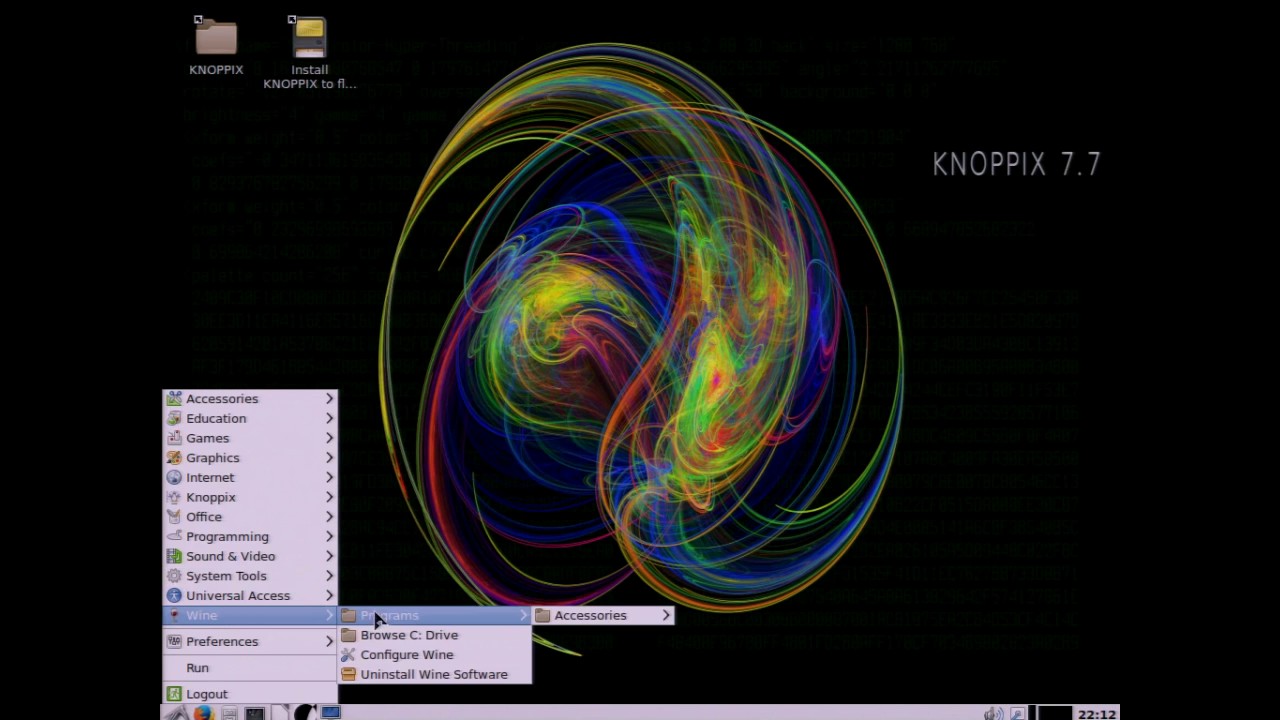The image size is (1280, 720).
Task: Click the Wine glass icon
Action: click(174, 615)
